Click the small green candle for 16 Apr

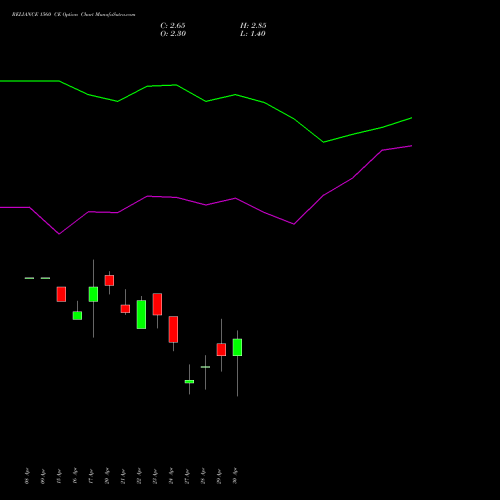pos(77,315)
